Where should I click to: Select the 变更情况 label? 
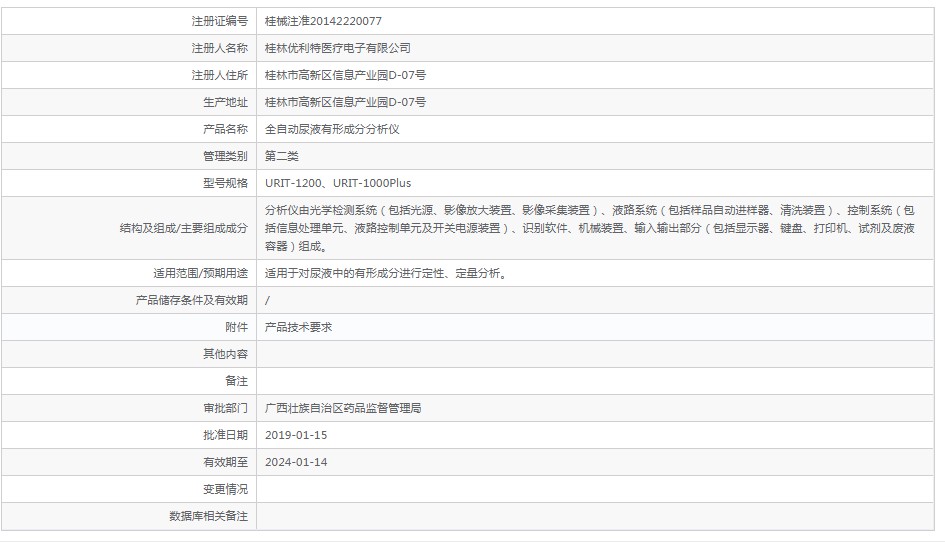coord(225,489)
